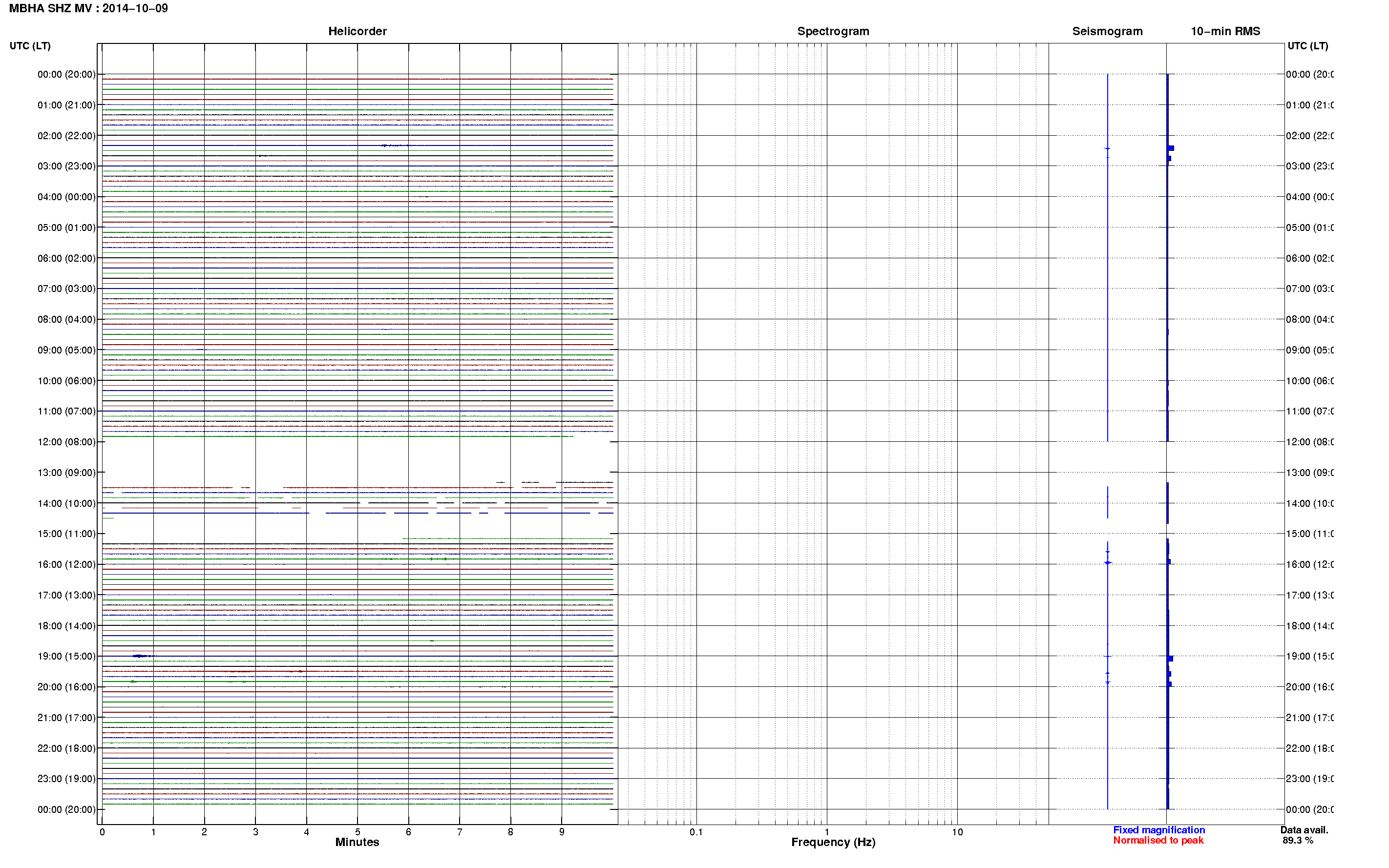1389x868 pixels.
Task: Select the "Data avail." label
Action: (1304, 830)
